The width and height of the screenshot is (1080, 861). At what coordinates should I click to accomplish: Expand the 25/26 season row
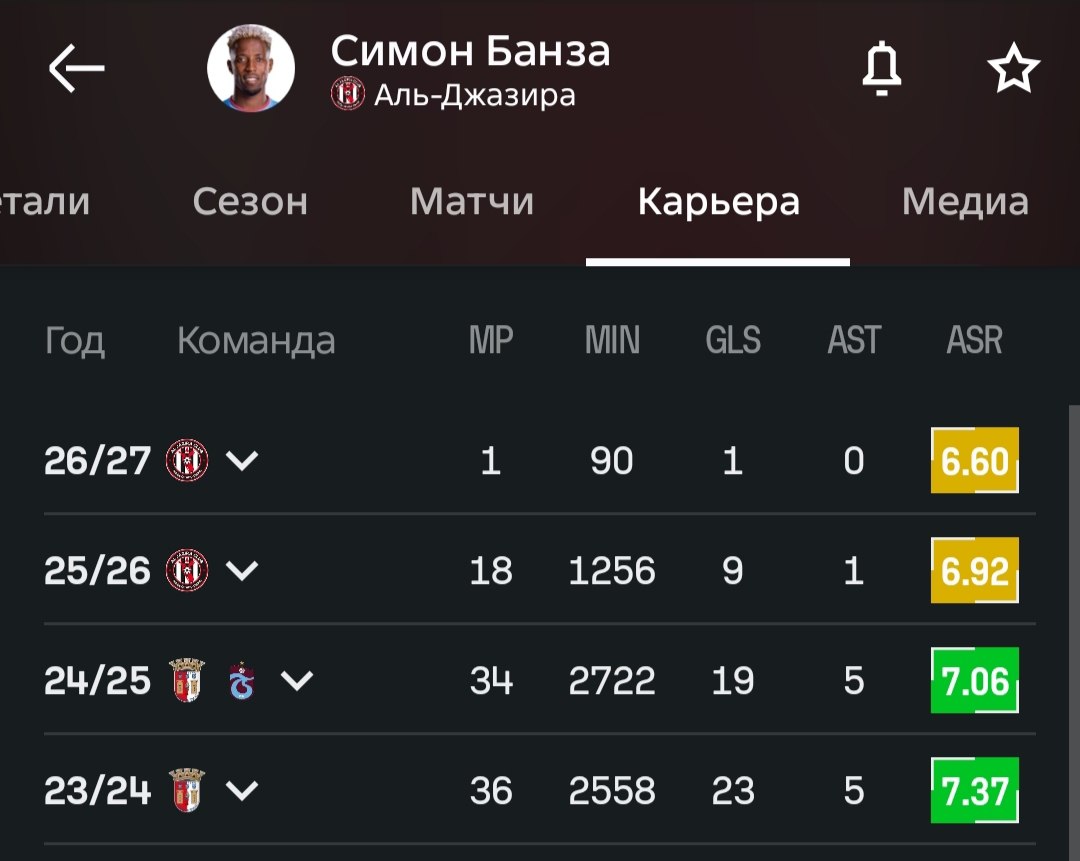coord(242,570)
